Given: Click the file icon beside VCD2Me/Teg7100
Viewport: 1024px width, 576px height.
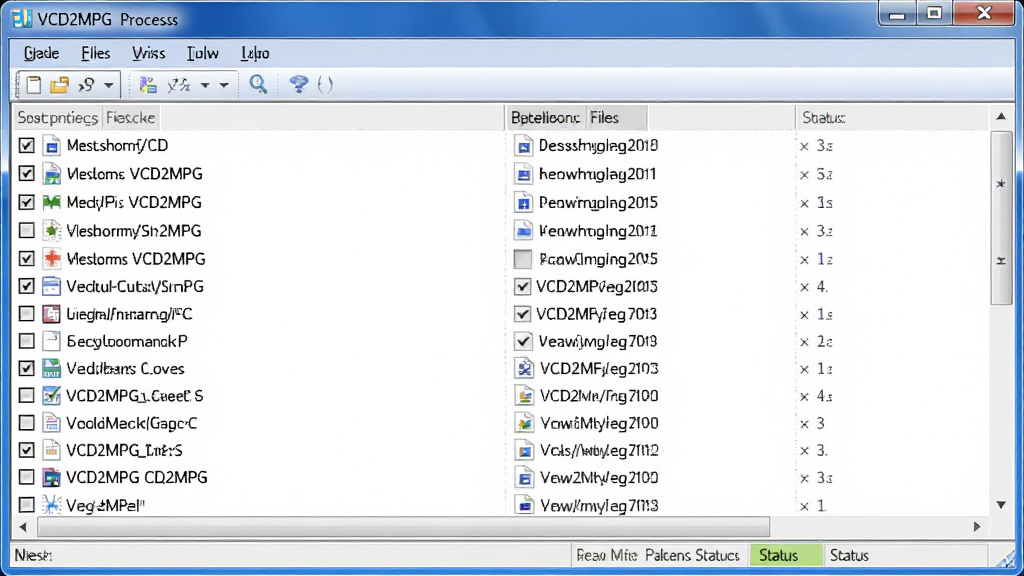Looking at the screenshot, I should pyautogui.click(x=523, y=396).
